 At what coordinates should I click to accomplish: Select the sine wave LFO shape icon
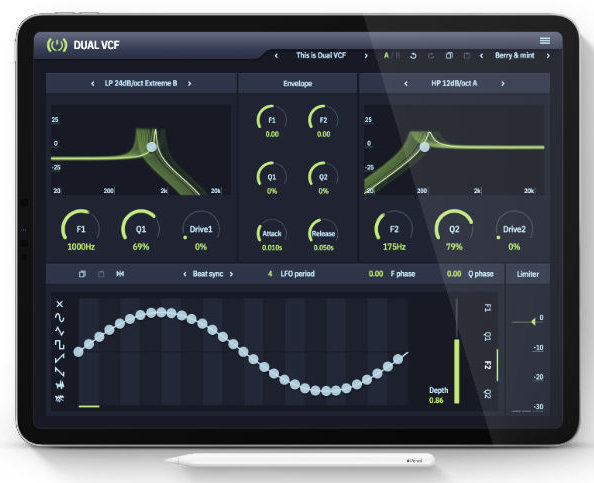(x=59, y=317)
